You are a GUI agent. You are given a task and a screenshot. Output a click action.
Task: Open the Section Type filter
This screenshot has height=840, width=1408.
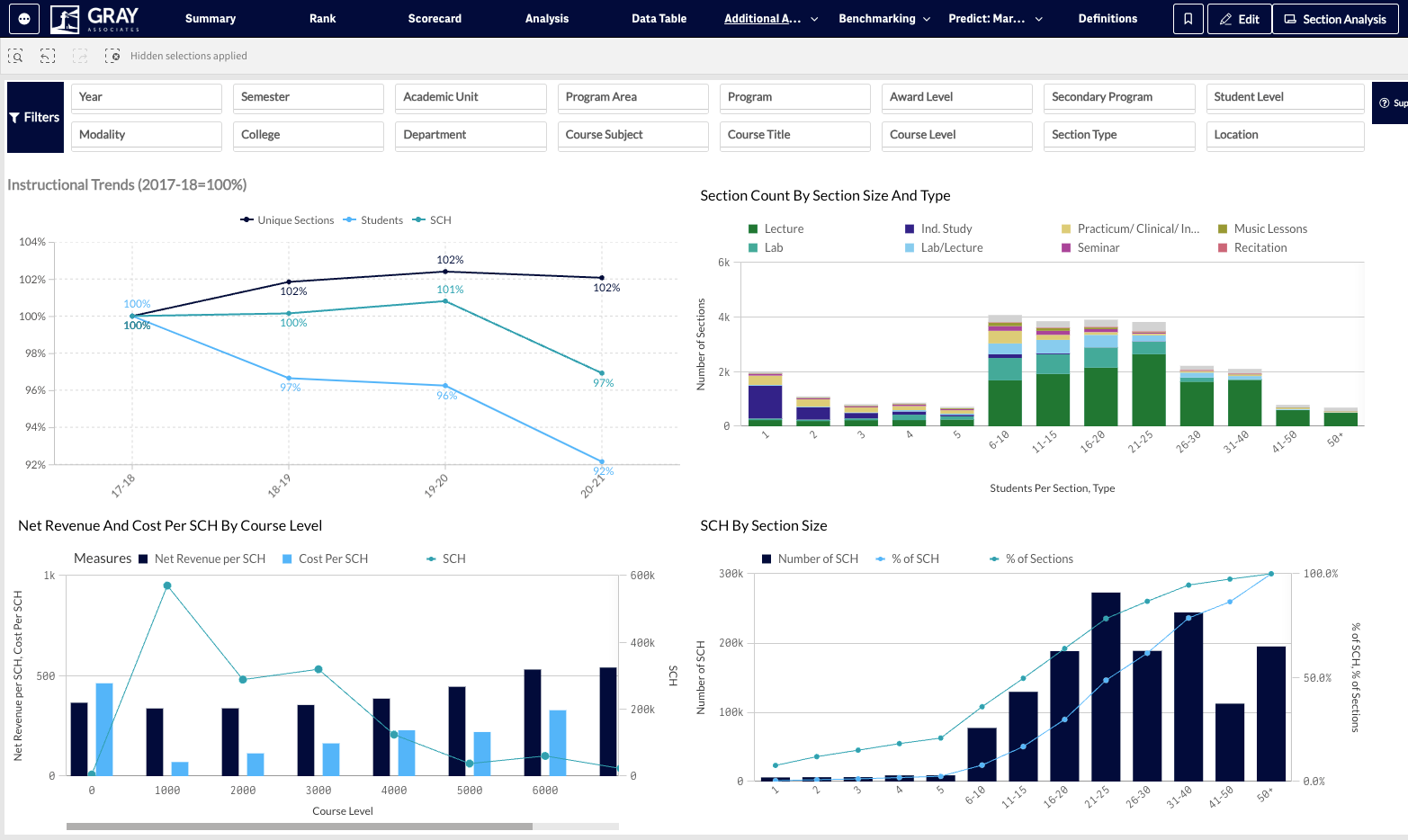[1120, 135]
